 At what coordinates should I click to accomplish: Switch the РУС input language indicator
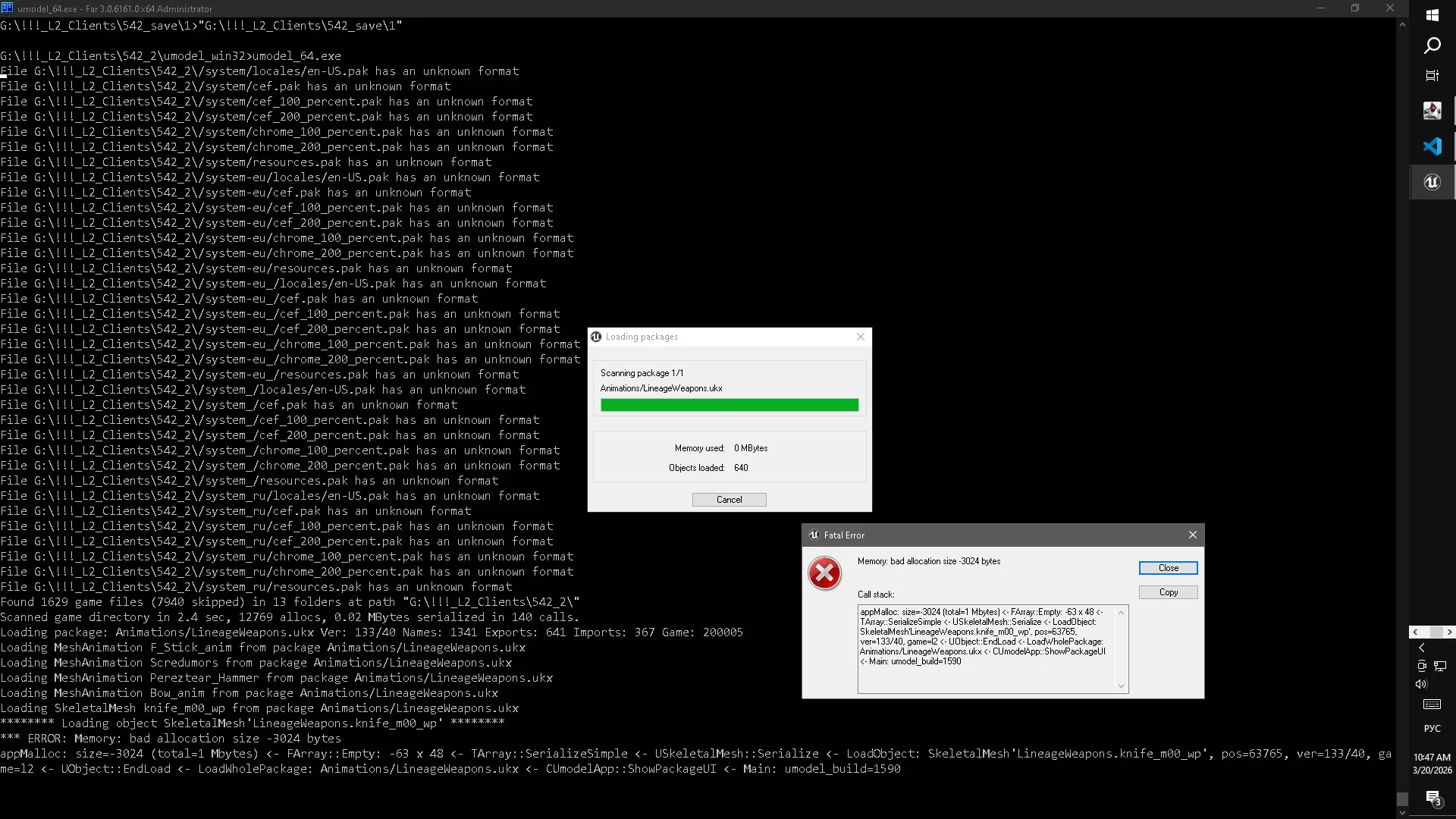click(x=1432, y=729)
